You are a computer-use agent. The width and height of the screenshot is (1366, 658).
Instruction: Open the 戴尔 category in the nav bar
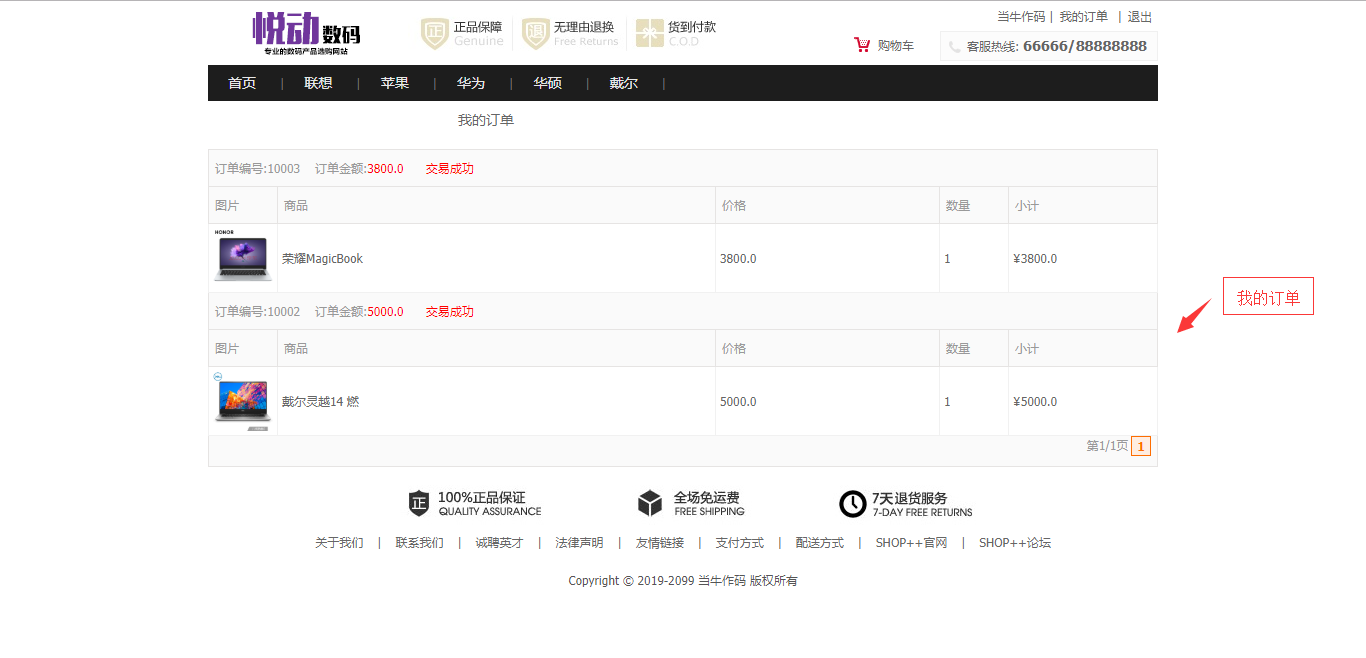(623, 83)
